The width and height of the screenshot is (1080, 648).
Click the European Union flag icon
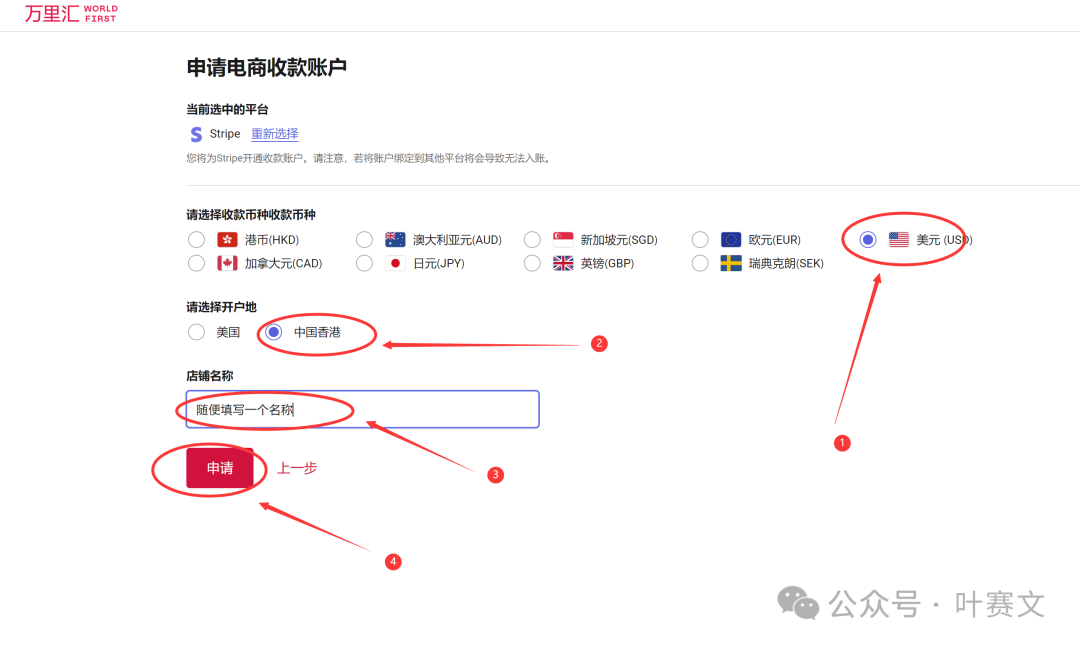(x=731, y=240)
